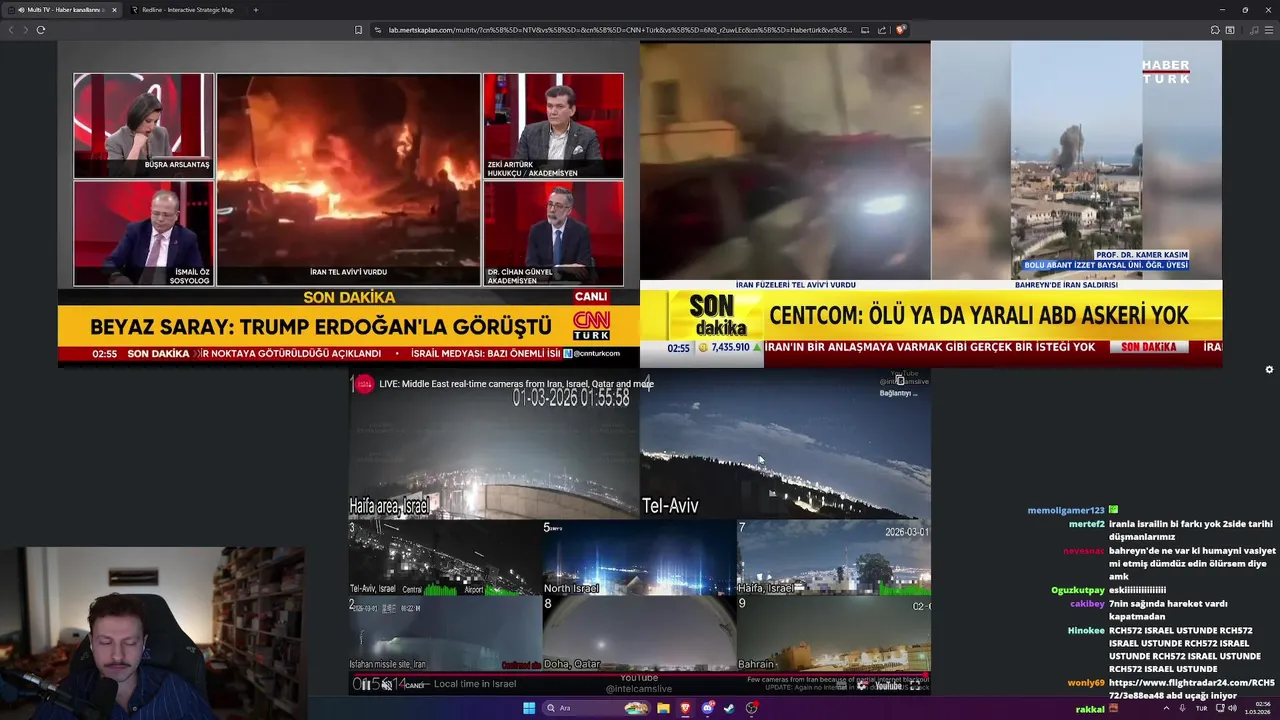This screenshot has height=720, width=1280.
Task: Open the volume control in system tray
Action: pos(1233,708)
